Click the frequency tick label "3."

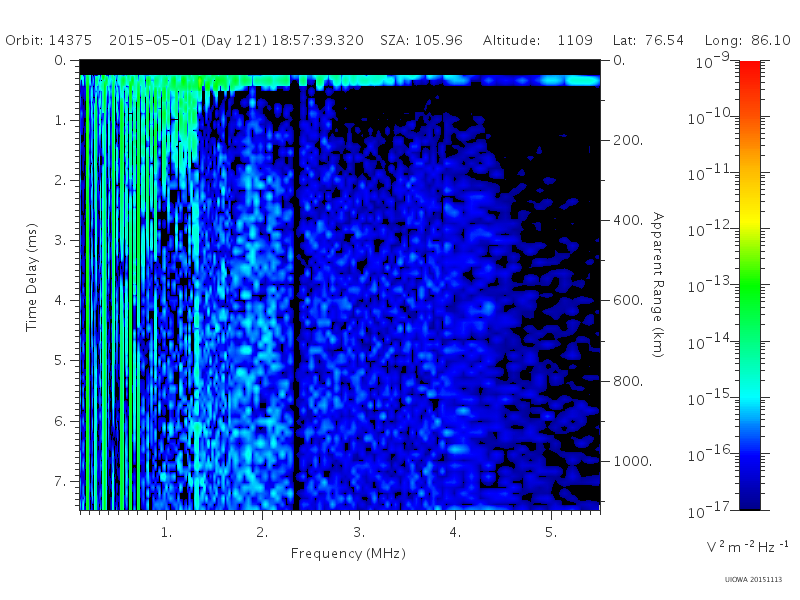point(359,532)
